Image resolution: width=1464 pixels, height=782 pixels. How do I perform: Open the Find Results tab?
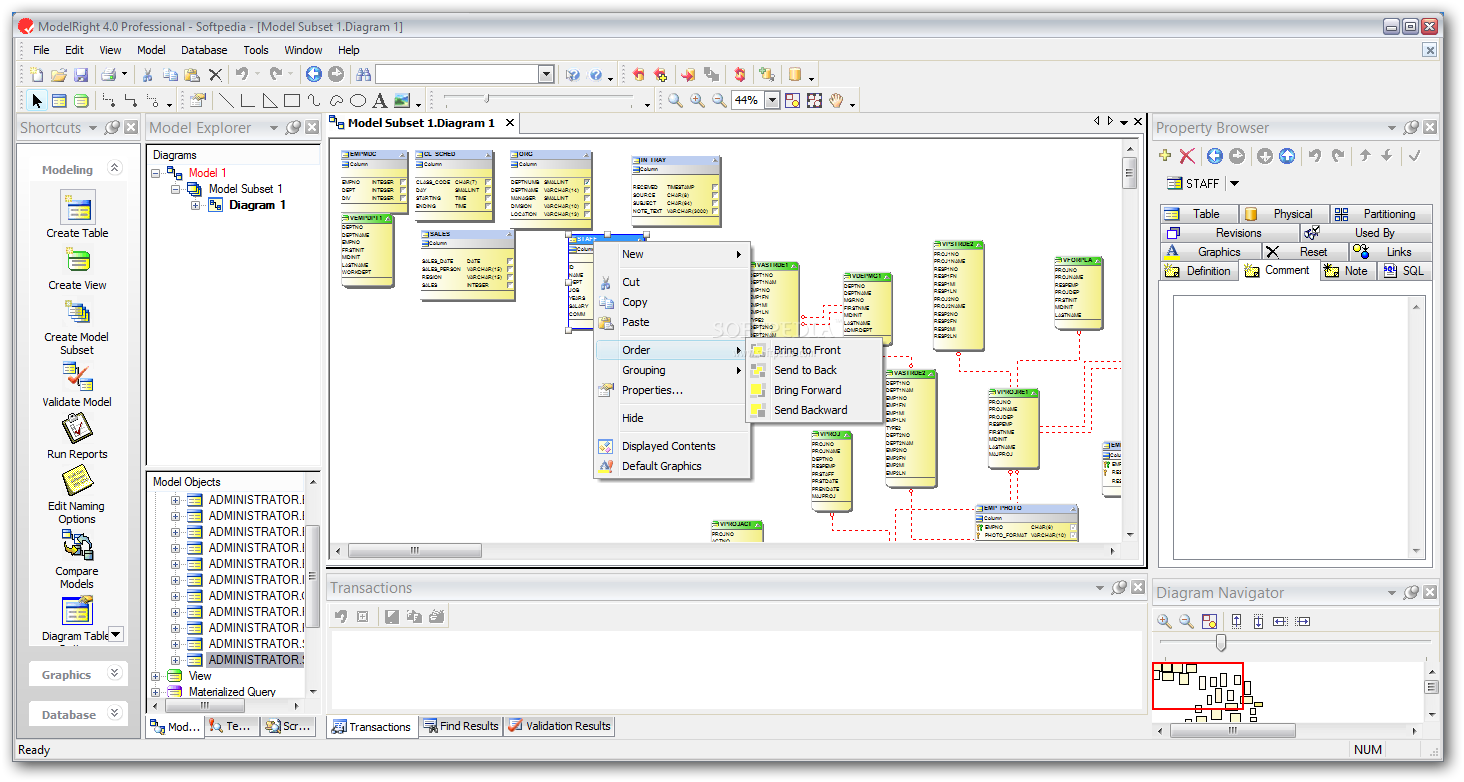[460, 726]
